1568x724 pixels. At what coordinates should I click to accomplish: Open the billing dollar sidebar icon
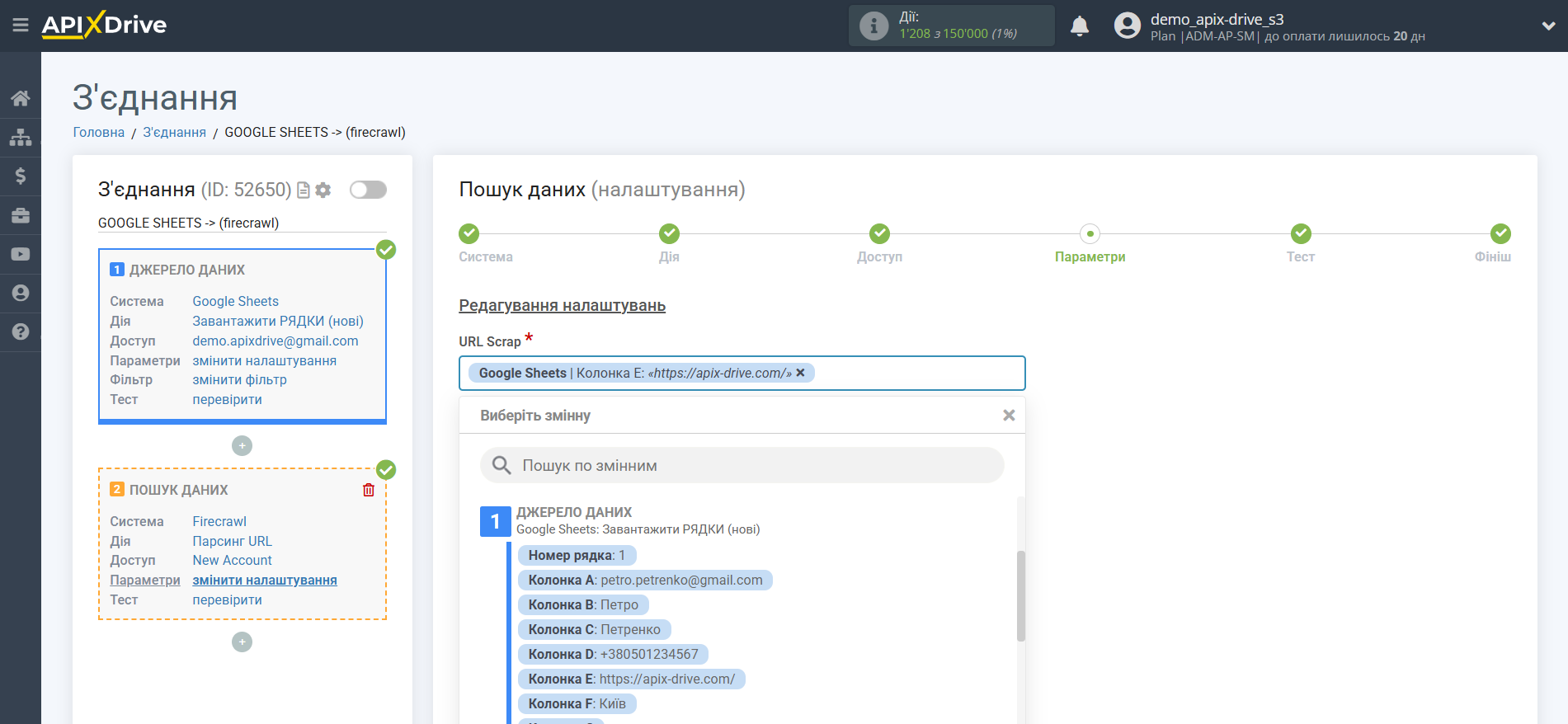21,176
